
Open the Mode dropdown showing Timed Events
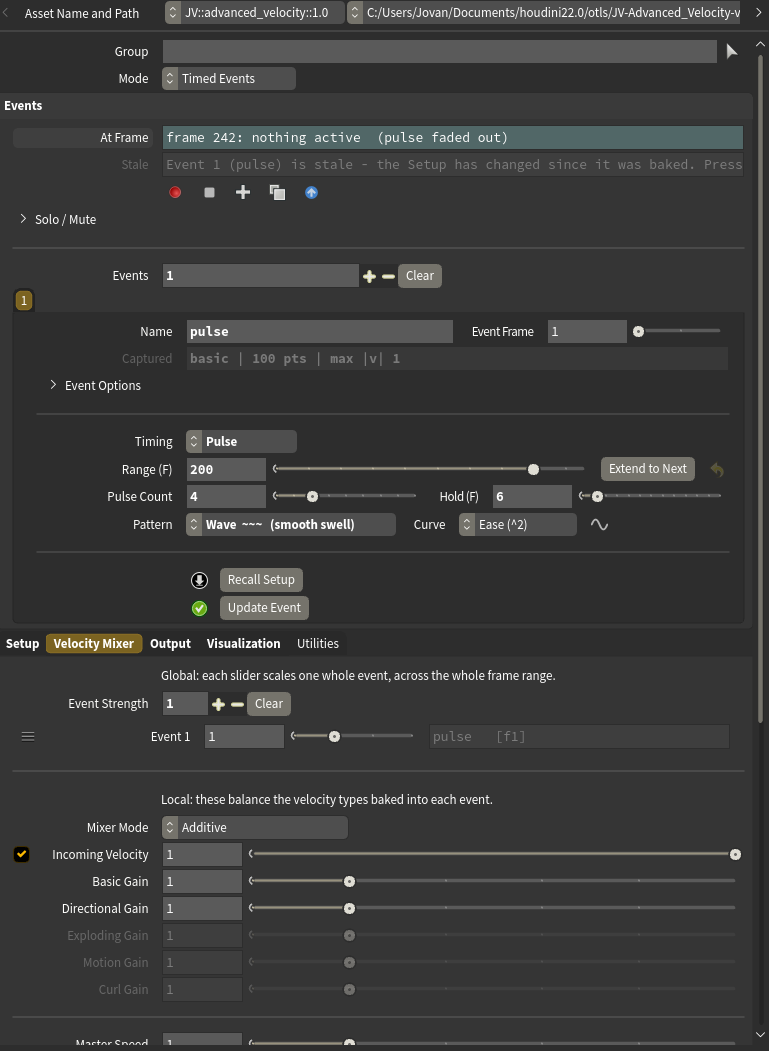229,78
